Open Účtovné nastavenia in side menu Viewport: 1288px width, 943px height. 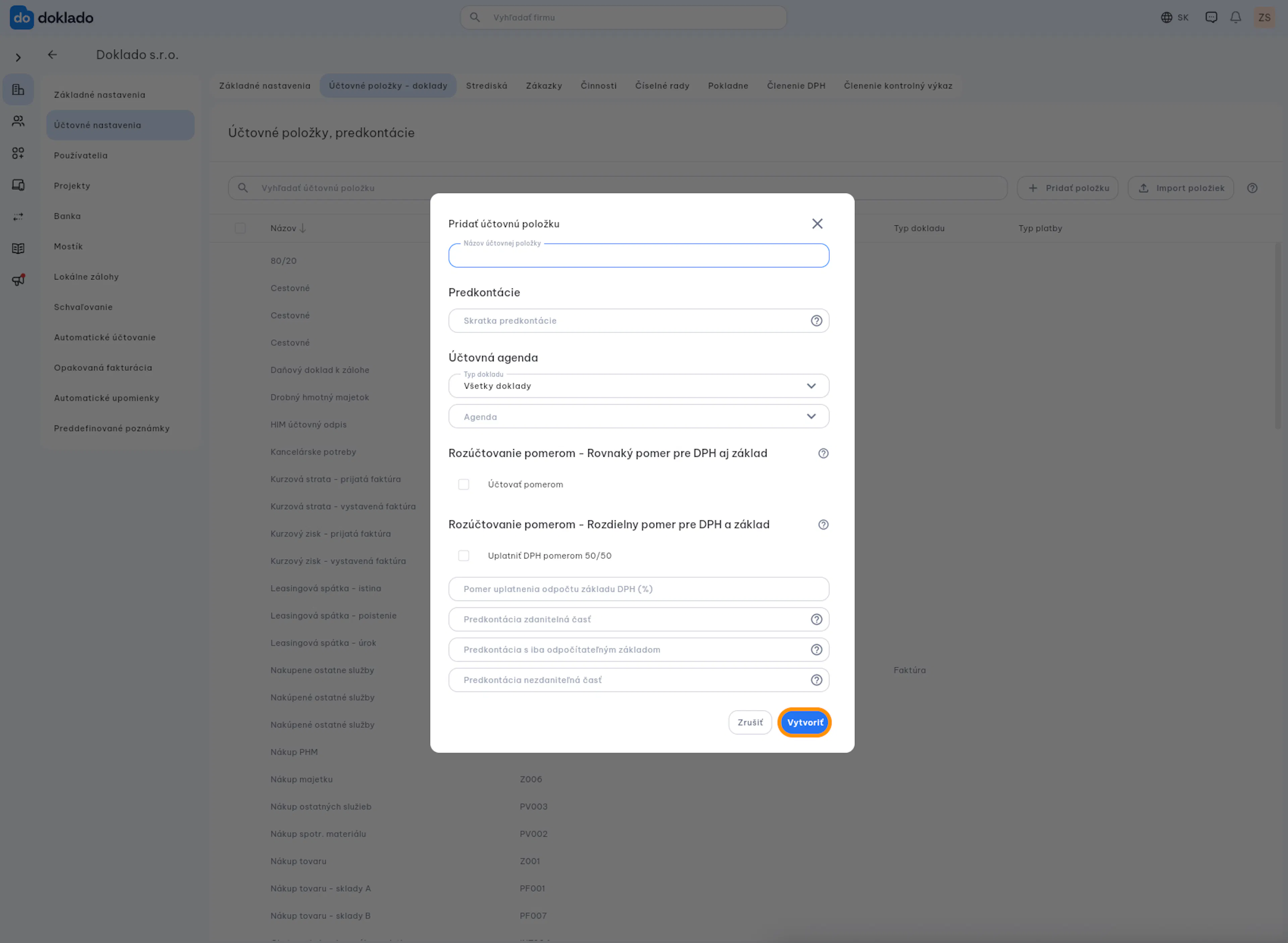[120, 125]
